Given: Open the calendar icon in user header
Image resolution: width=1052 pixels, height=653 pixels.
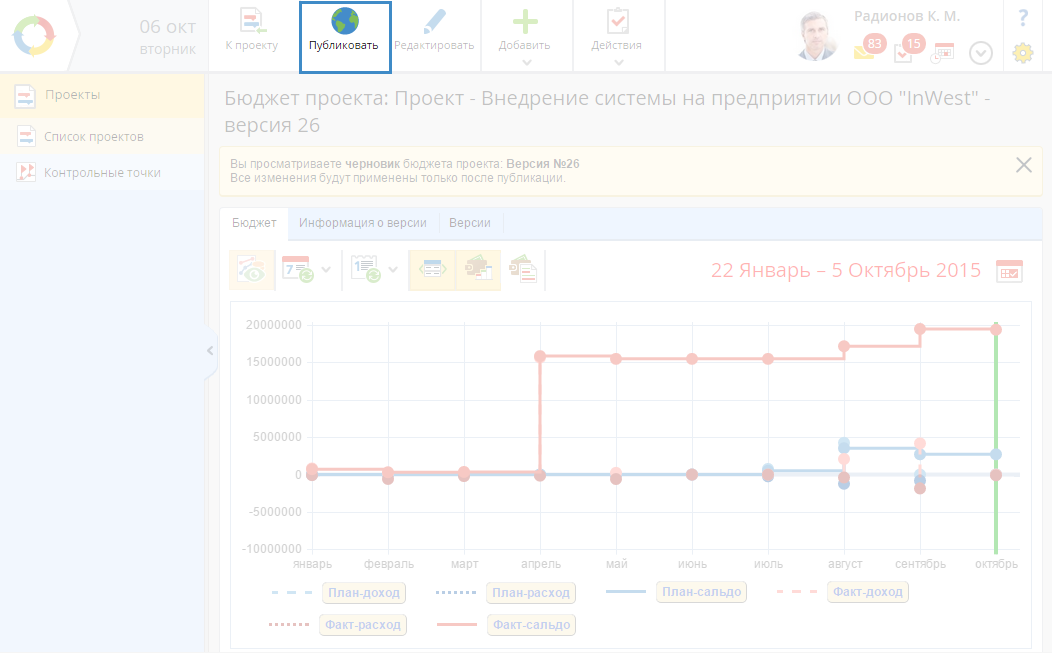Looking at the screenshot, I should pyautogui.click(x=943, y=52).
